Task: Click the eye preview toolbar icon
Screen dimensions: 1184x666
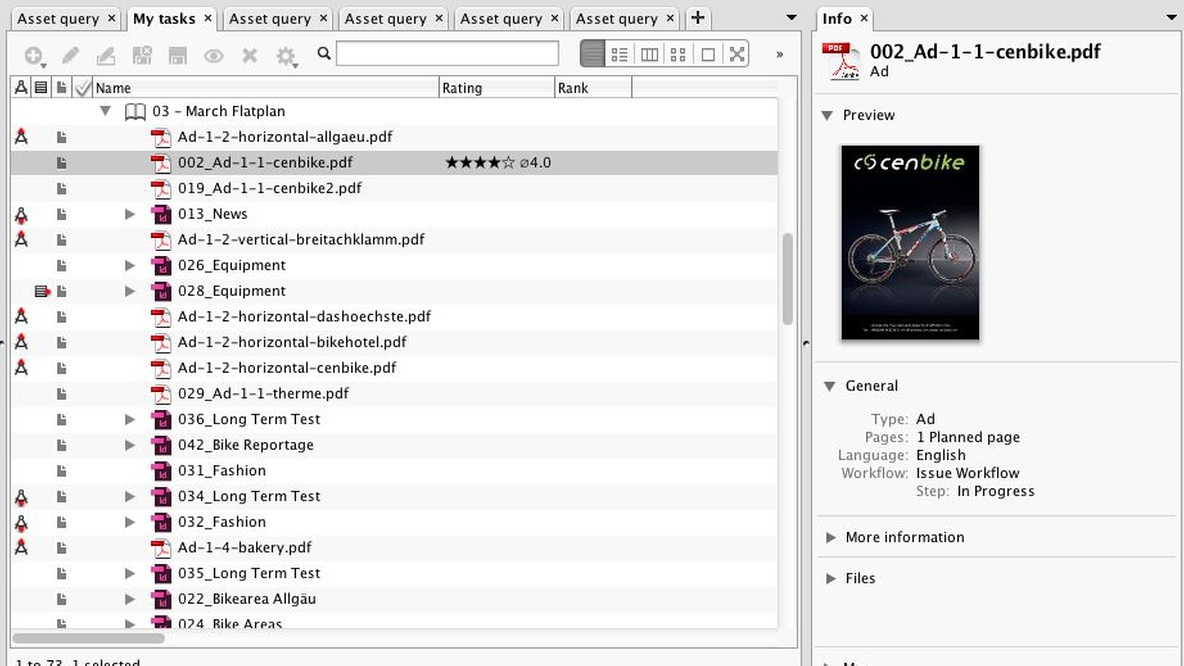Action: pyautogui.click(x=214, y=55)
